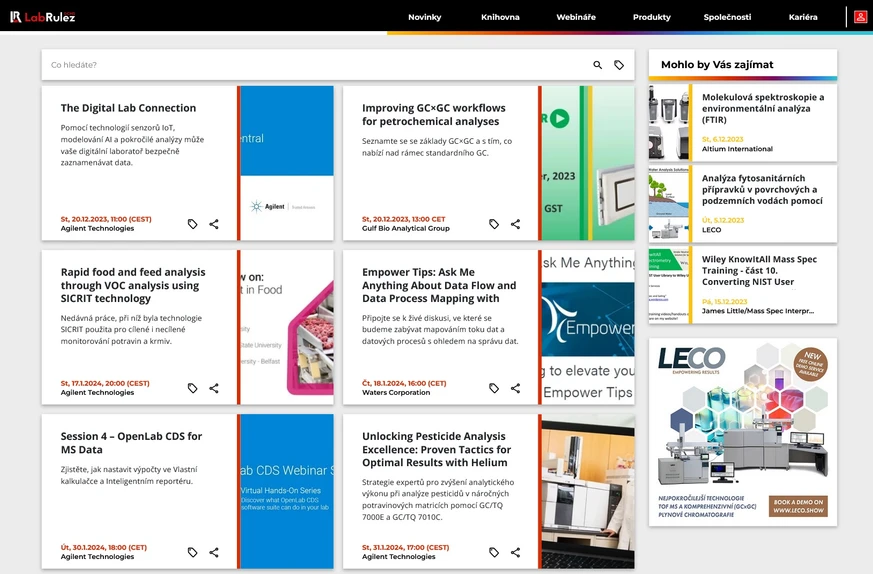
Task: Click the Rapid food analysis thumbnail image
Action: pyautogui.click(x=287, y=327)
